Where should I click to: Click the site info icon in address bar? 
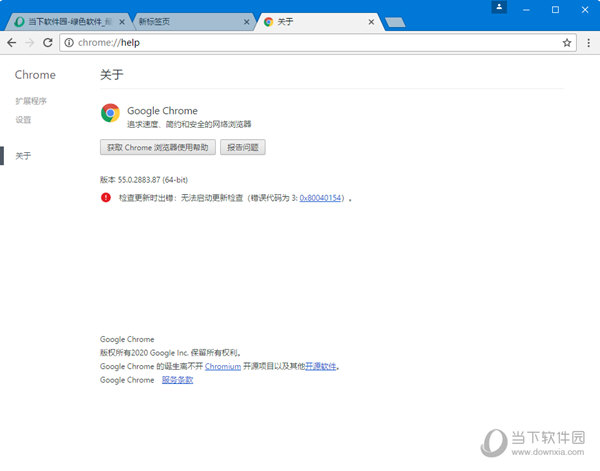[68, 43]
